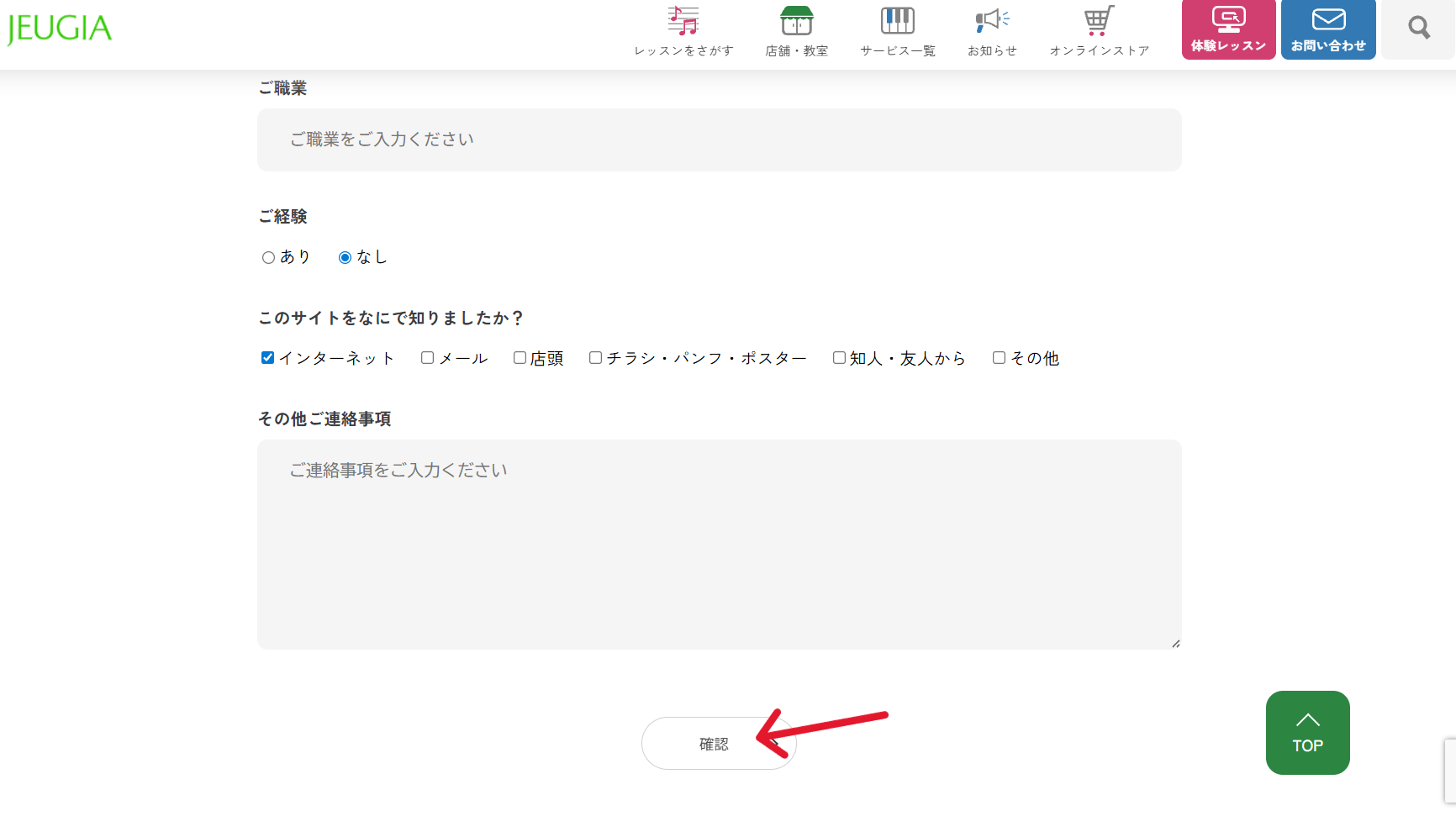Check the メール checkbox
The height and width of the screenshot is (816, 1456).
click(x=427, y=358)
